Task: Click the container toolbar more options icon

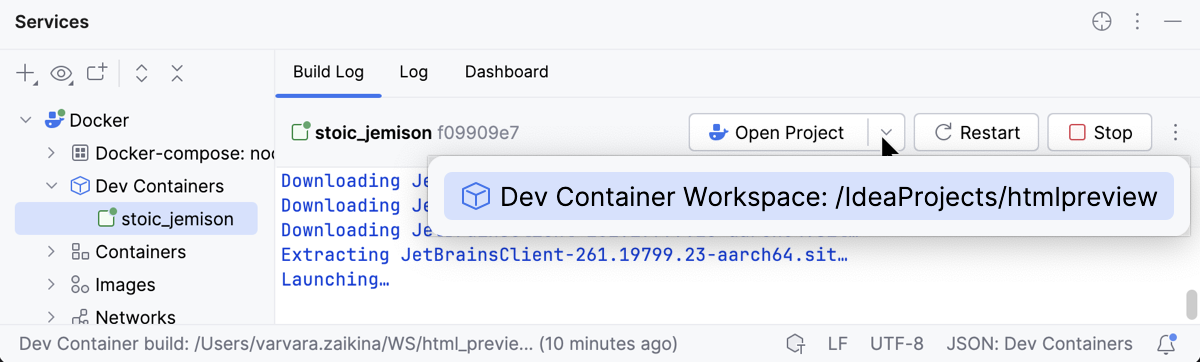Action: (1176, 132)
